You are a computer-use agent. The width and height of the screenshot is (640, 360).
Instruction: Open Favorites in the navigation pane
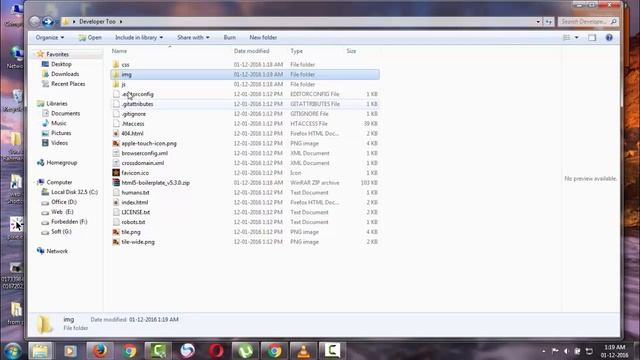pyautogui.click(x=57, y=54)
